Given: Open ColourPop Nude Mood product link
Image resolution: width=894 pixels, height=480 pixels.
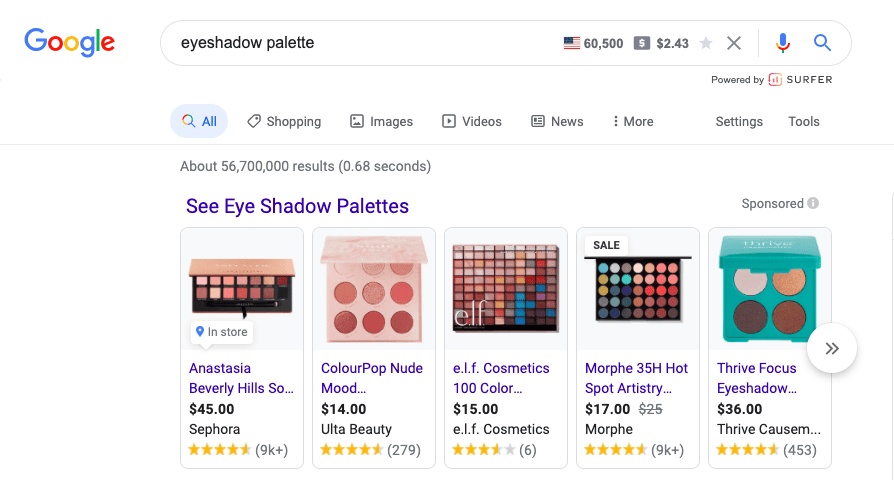Looking at the screenshot, I should (x=372, y=378).
